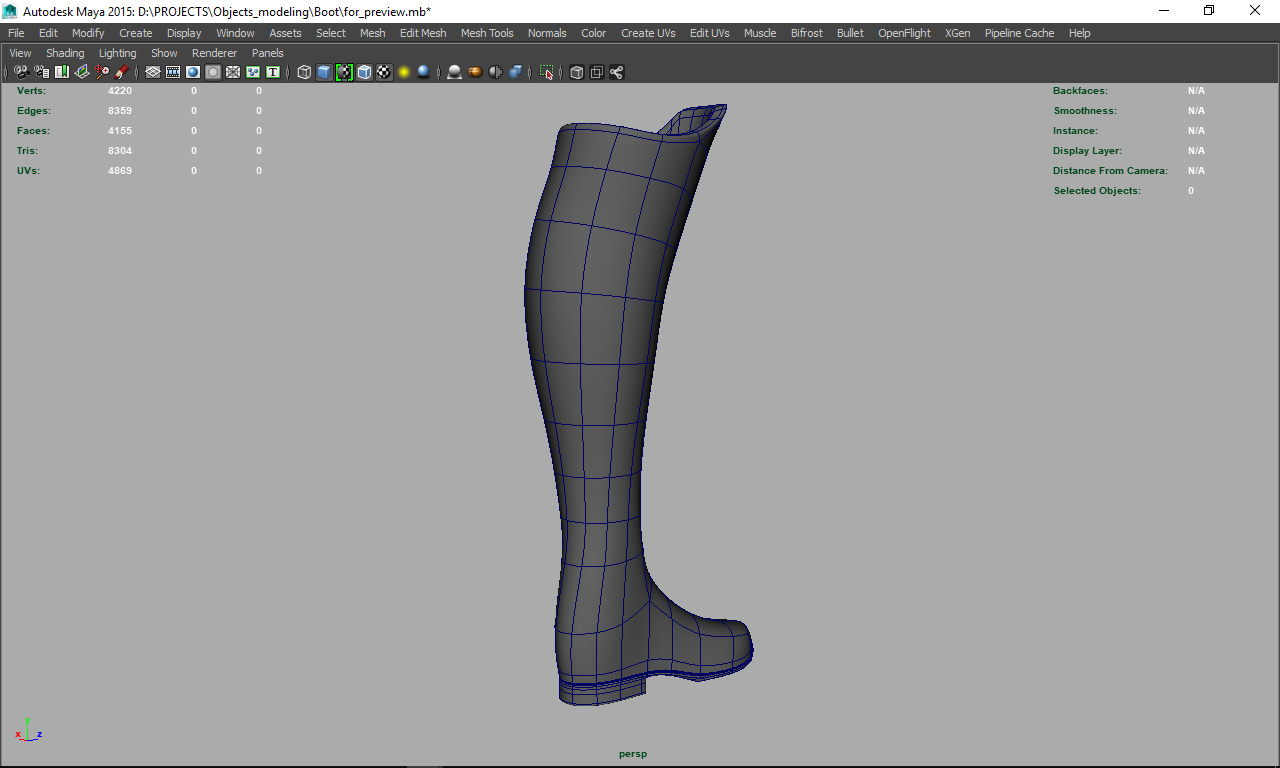Toggle the viewport Grid display
The width and height of the screenshot is (1280, 768).
tap(153, 72)
